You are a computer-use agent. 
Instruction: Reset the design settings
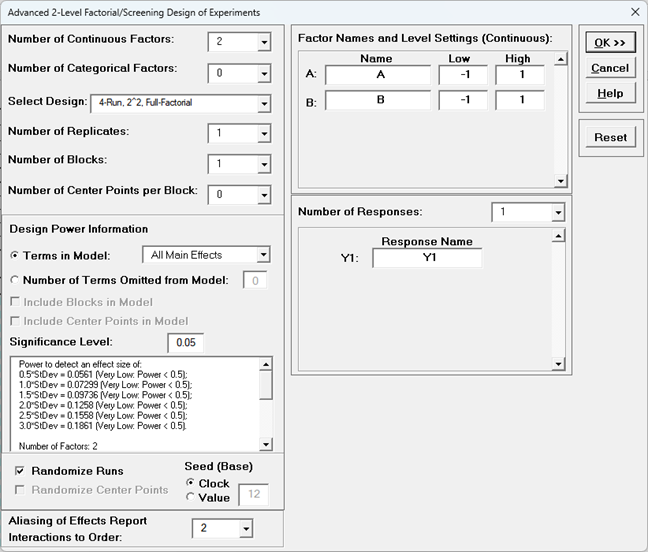[x=609, y=137]
